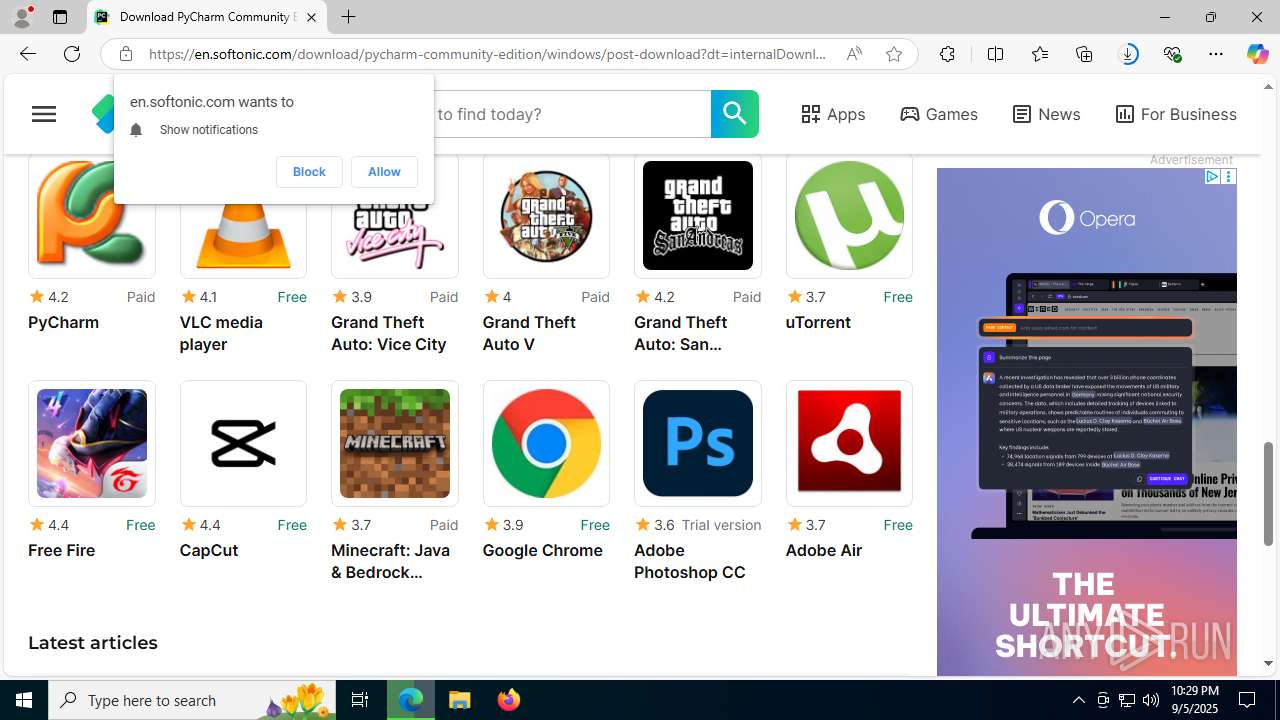This screenshot has height=720, width=1280.
Task: Open Edge Settings and more menu
Action: tap(1216, 54)
